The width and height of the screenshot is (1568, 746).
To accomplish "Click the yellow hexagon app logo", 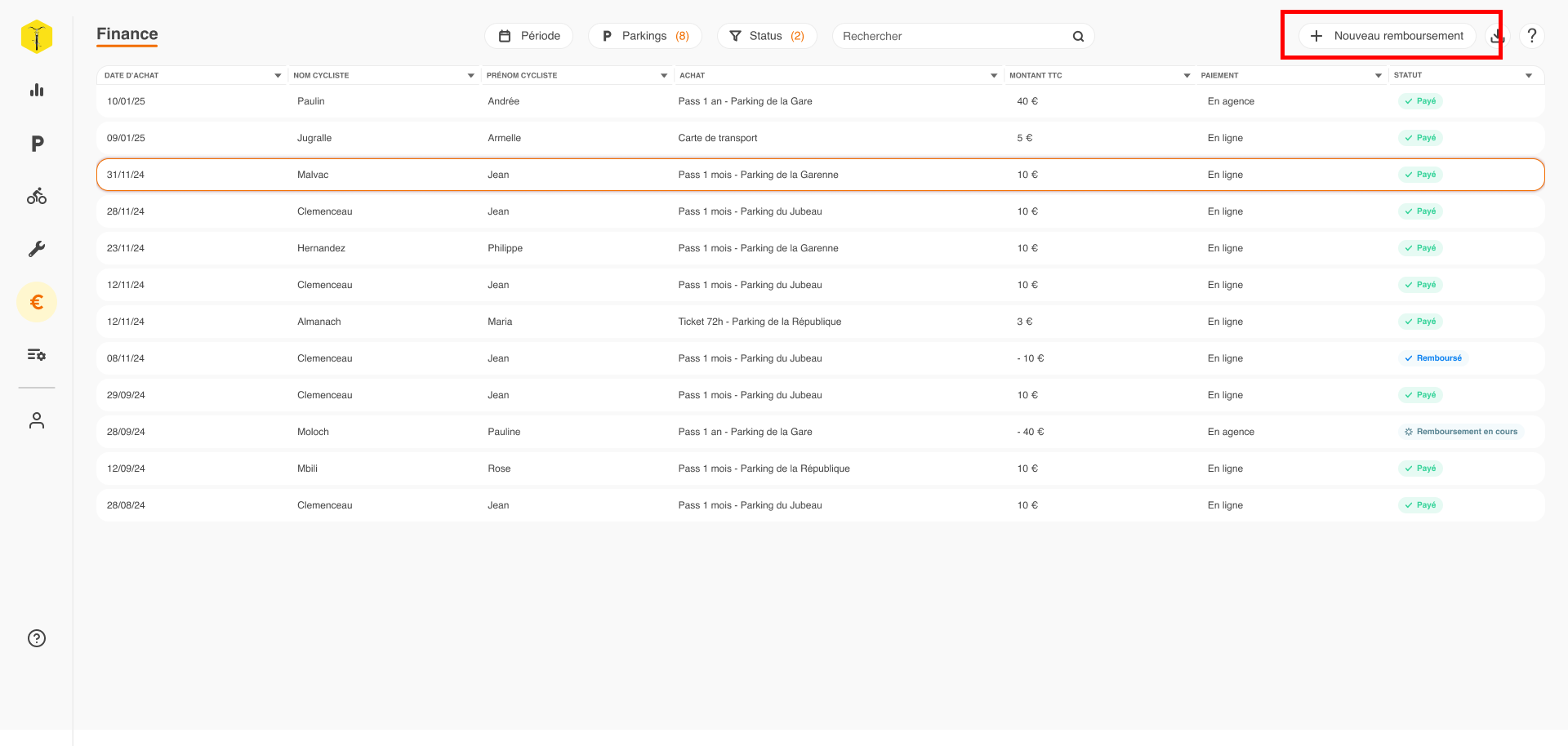I will 37,37.
